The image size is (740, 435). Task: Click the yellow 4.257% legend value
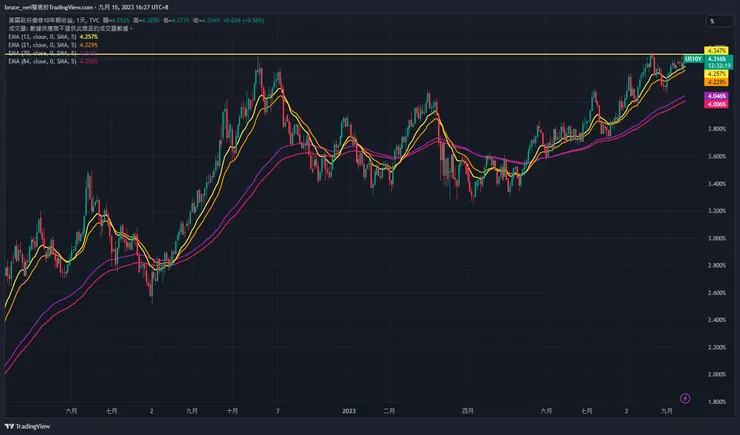pyautogui.click(x=89, y=37)
